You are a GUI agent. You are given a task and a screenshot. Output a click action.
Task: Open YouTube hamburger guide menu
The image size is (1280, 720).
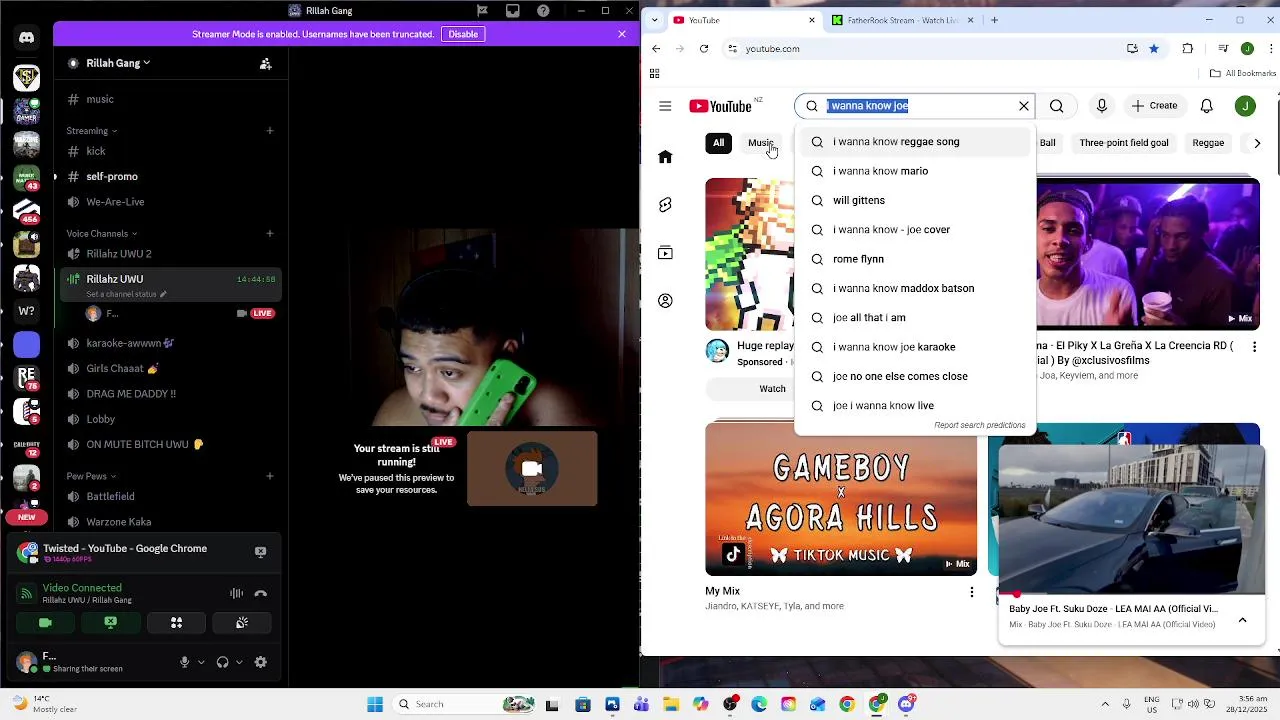[665, 106]
